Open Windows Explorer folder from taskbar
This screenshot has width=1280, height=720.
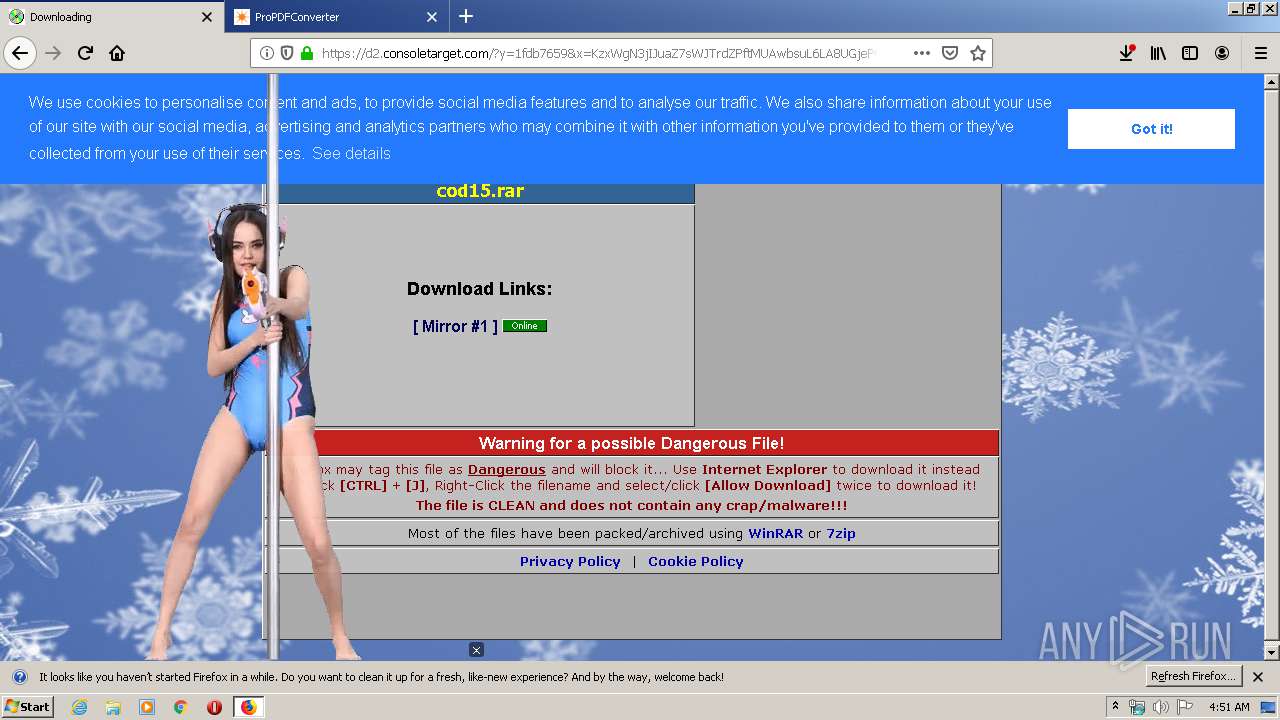tap(113, 707)
